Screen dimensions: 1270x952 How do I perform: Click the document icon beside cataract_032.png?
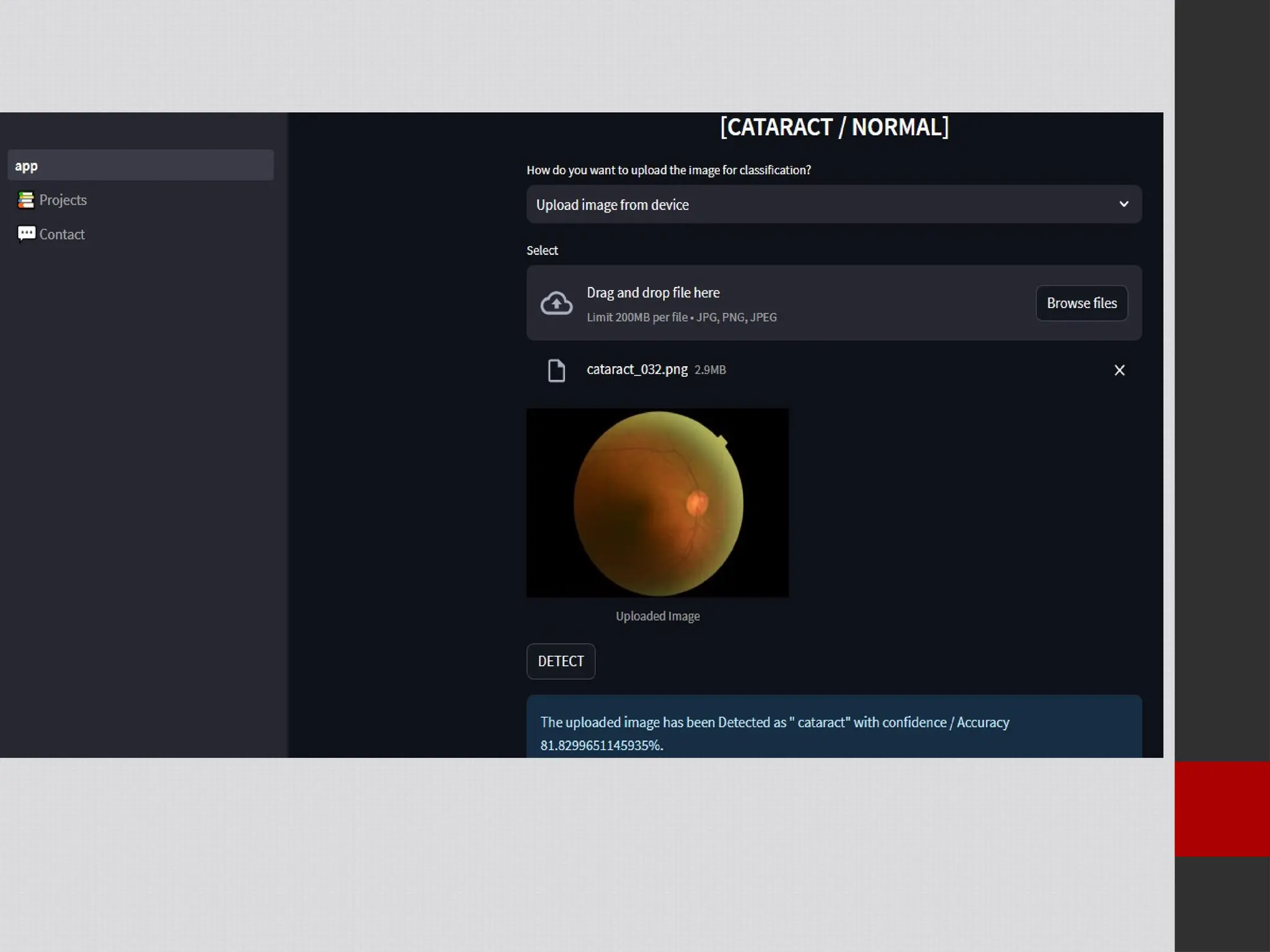click(x=556, y=370)
